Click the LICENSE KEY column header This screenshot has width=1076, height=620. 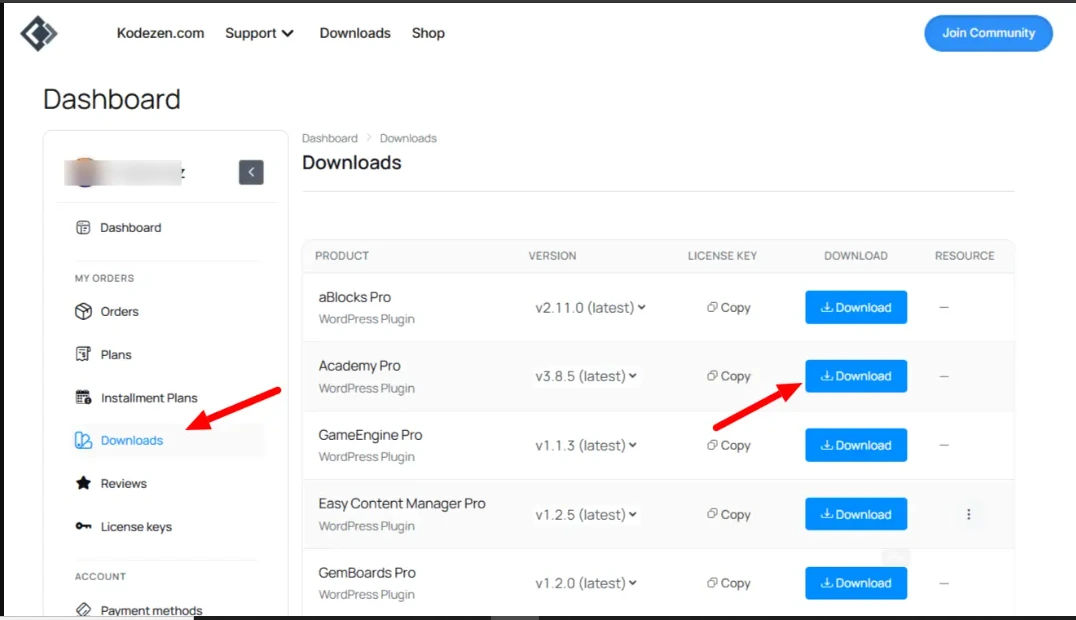[722, 255]
